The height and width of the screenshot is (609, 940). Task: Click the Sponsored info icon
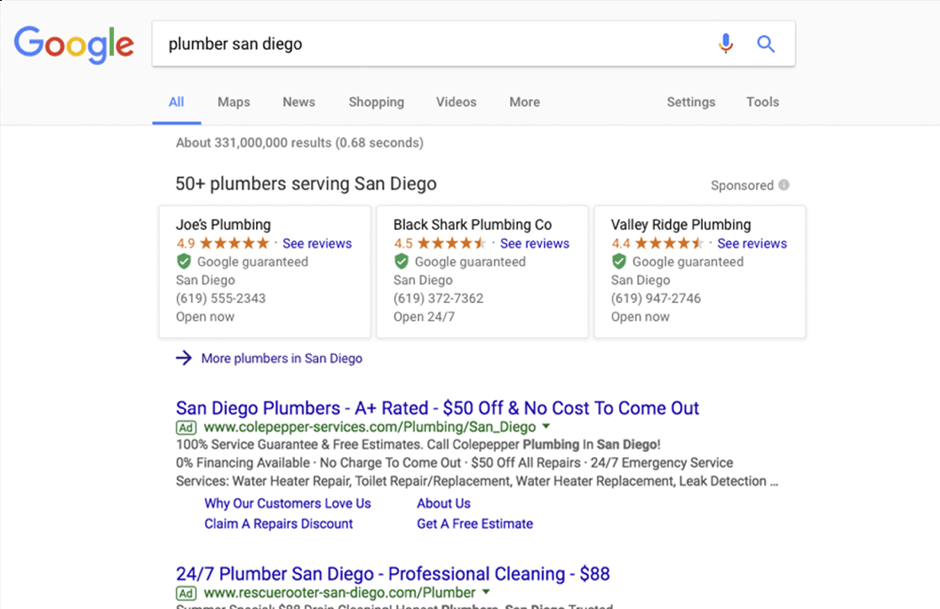click(x=784, y=185)
